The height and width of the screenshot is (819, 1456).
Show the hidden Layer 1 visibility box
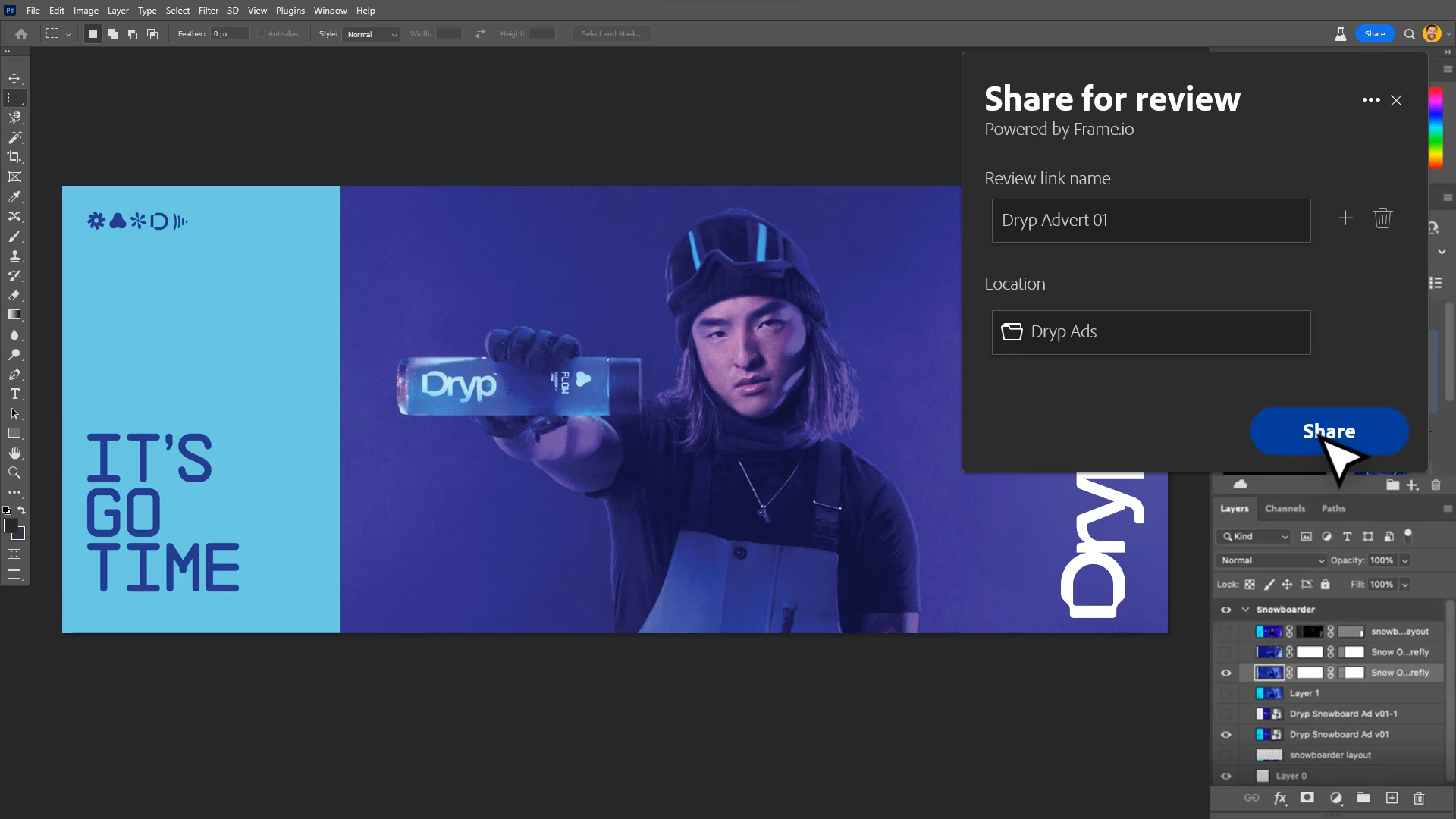tap(1225, 694)
